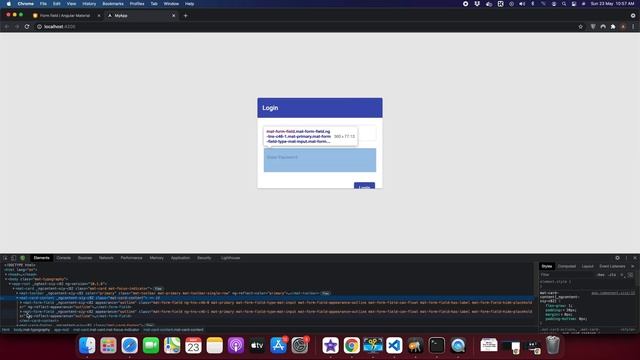
Task: Open the Bookmarks menu
Action: 113,4
